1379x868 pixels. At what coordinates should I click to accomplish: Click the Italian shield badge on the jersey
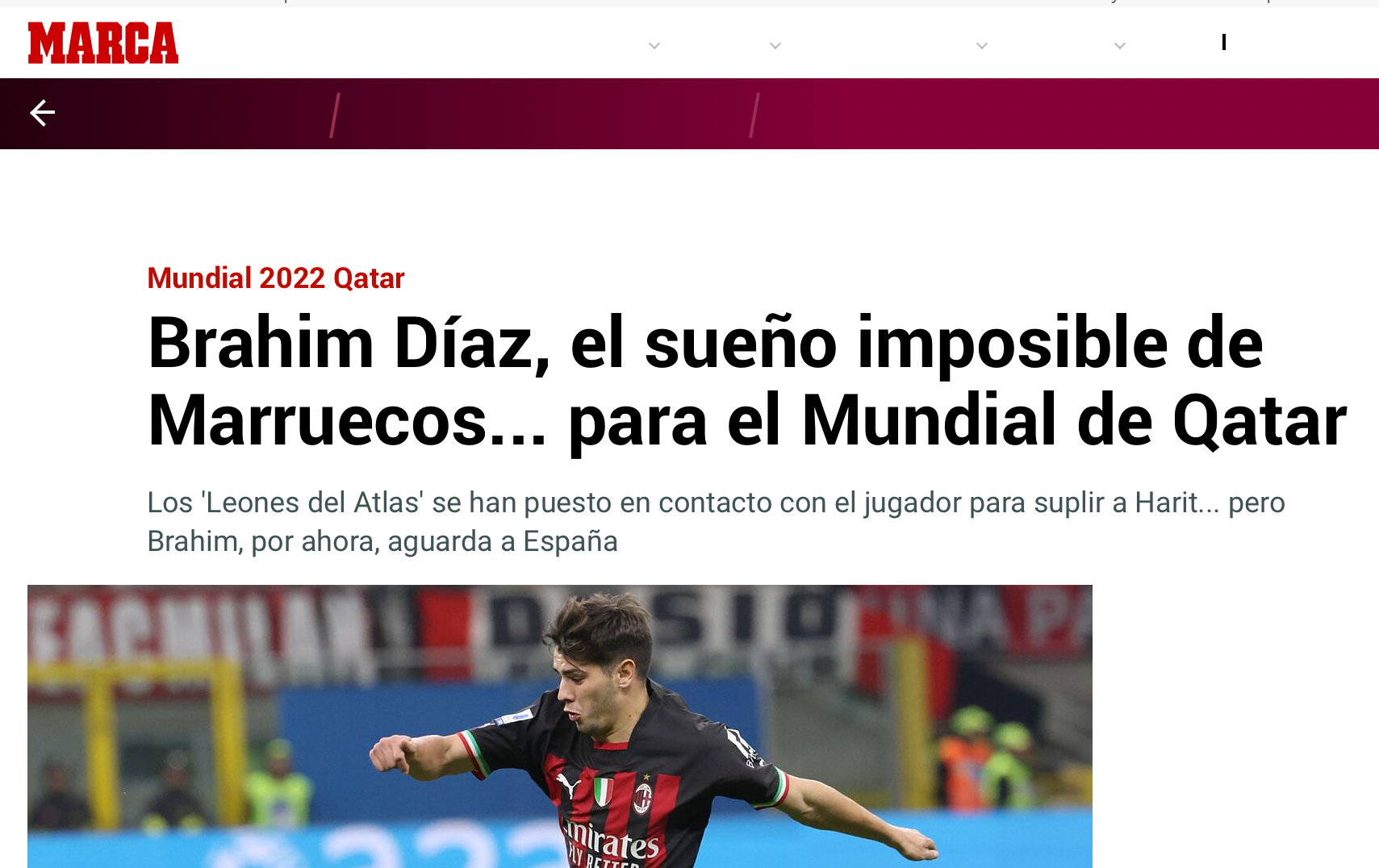tap(604, 792)
